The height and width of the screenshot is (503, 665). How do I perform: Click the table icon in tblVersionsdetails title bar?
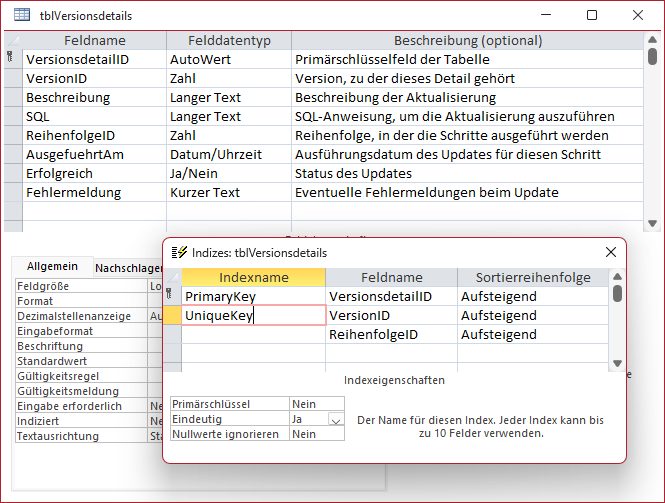22,15
